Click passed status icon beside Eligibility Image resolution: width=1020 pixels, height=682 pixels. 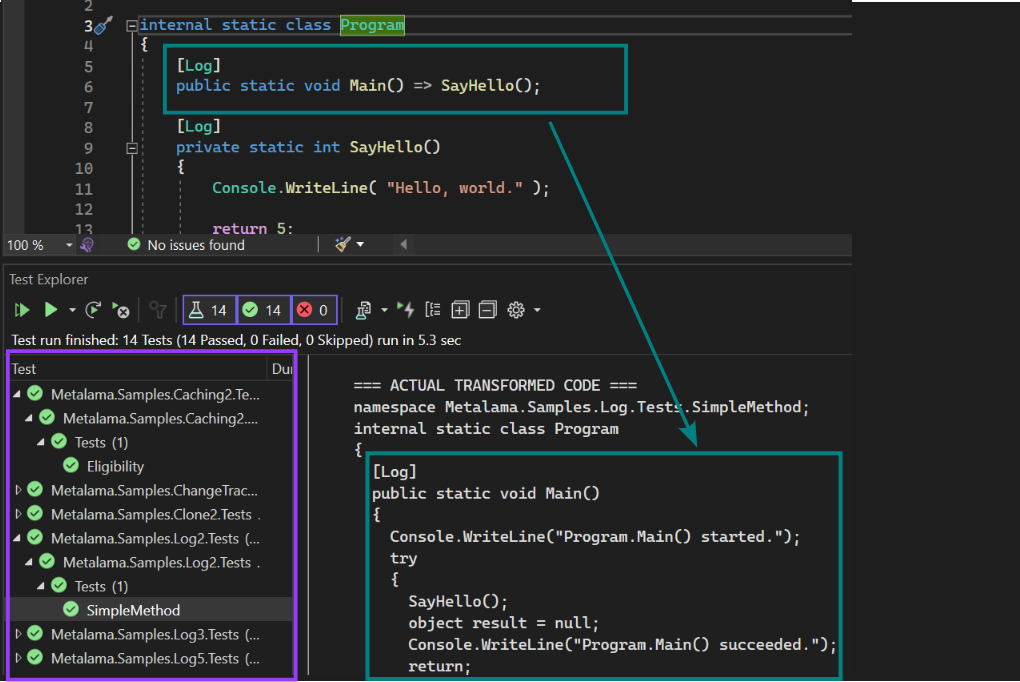71,466
